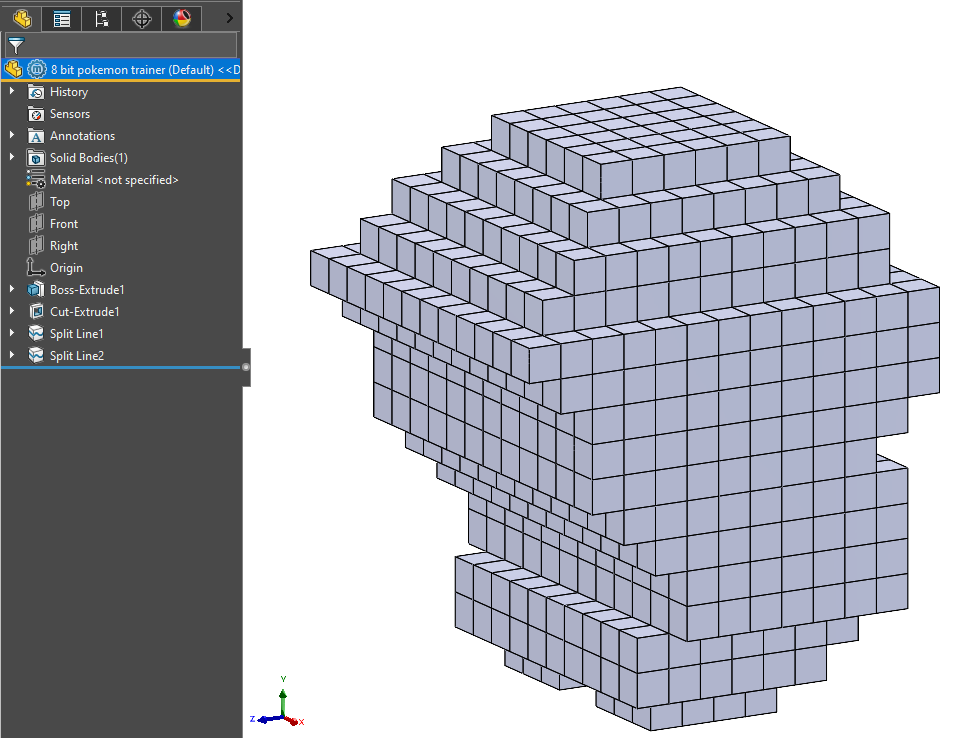The image size is (956, 738).
Task: Select the "Cut-Extrude1" label
Action: click(x=85, y=312)
